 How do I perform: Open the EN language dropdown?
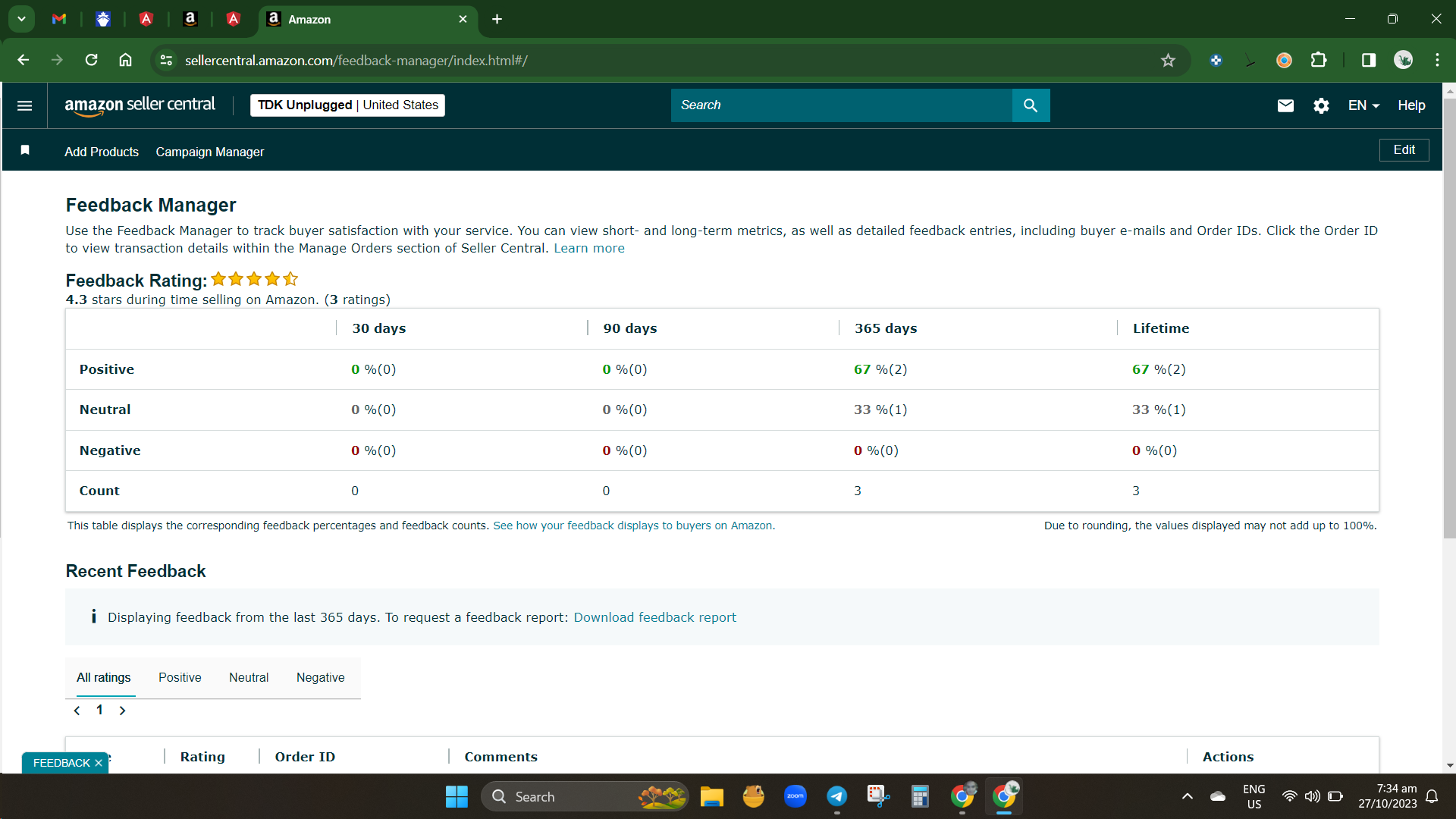(x=1363, y=105)
